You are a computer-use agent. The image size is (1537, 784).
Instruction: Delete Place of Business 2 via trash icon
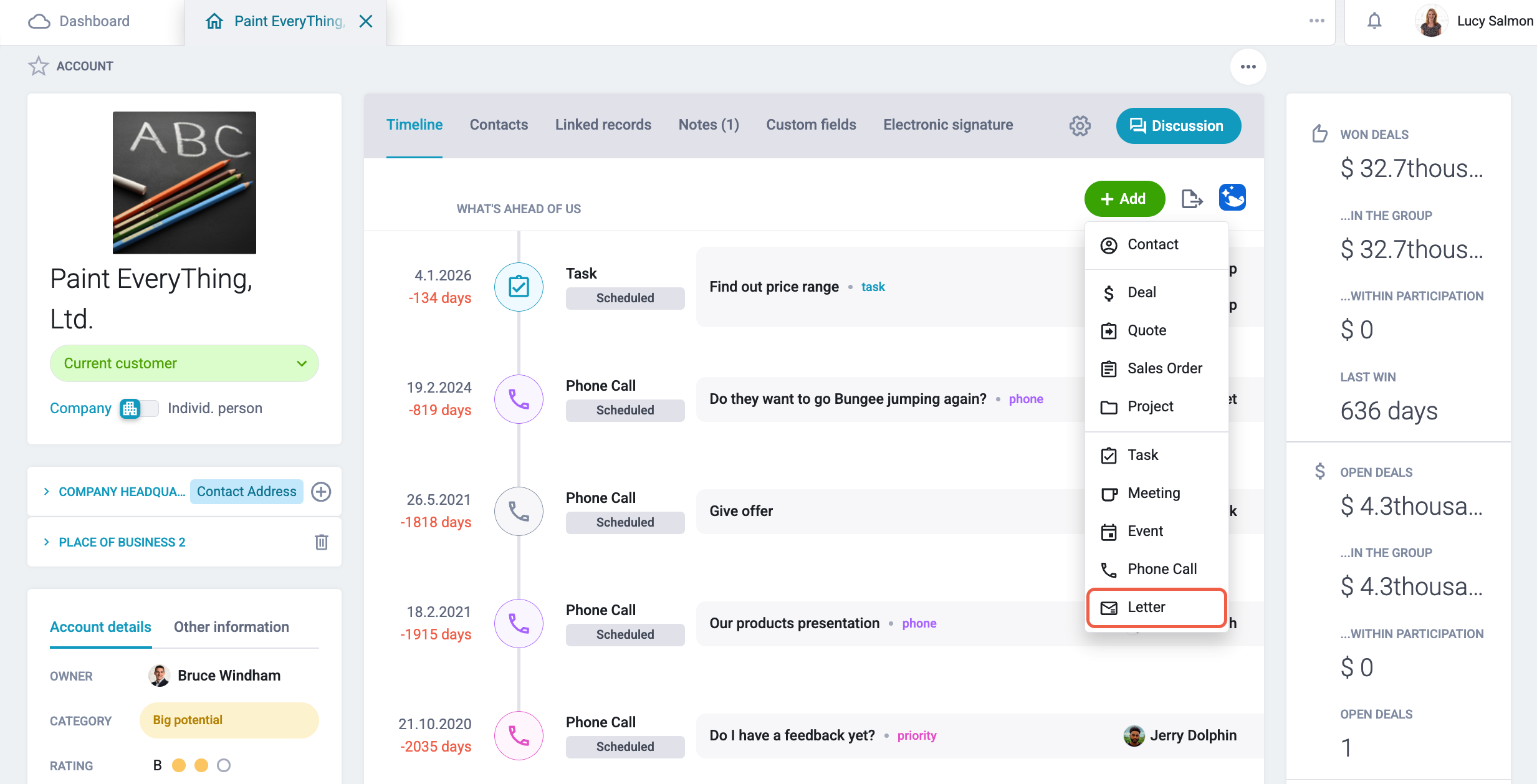pos(322,542)
